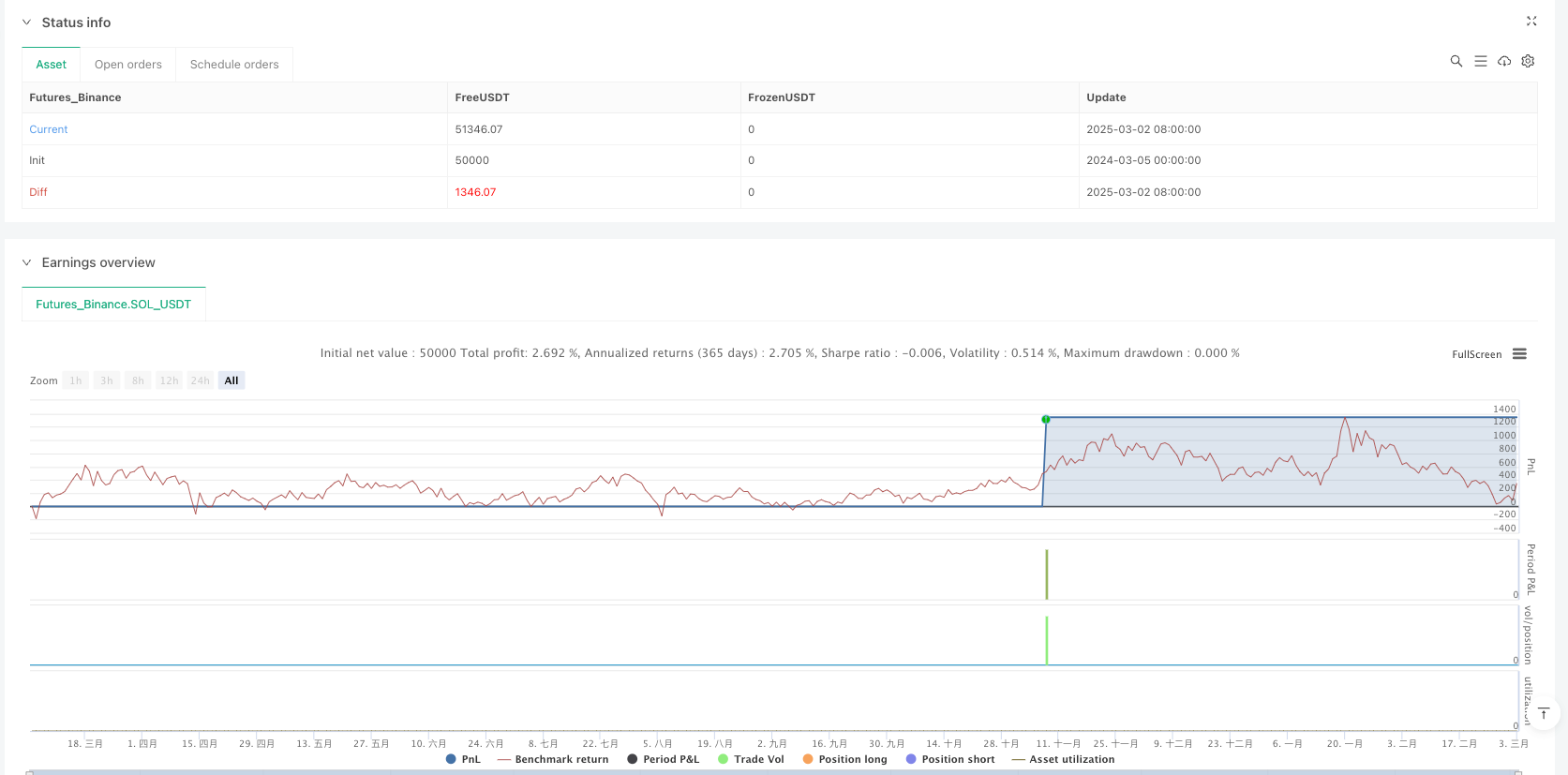Screen dimensions: 1568x775
Task: Open the chart hamburger menu beside FullScreen
Action: point(1519,354)
